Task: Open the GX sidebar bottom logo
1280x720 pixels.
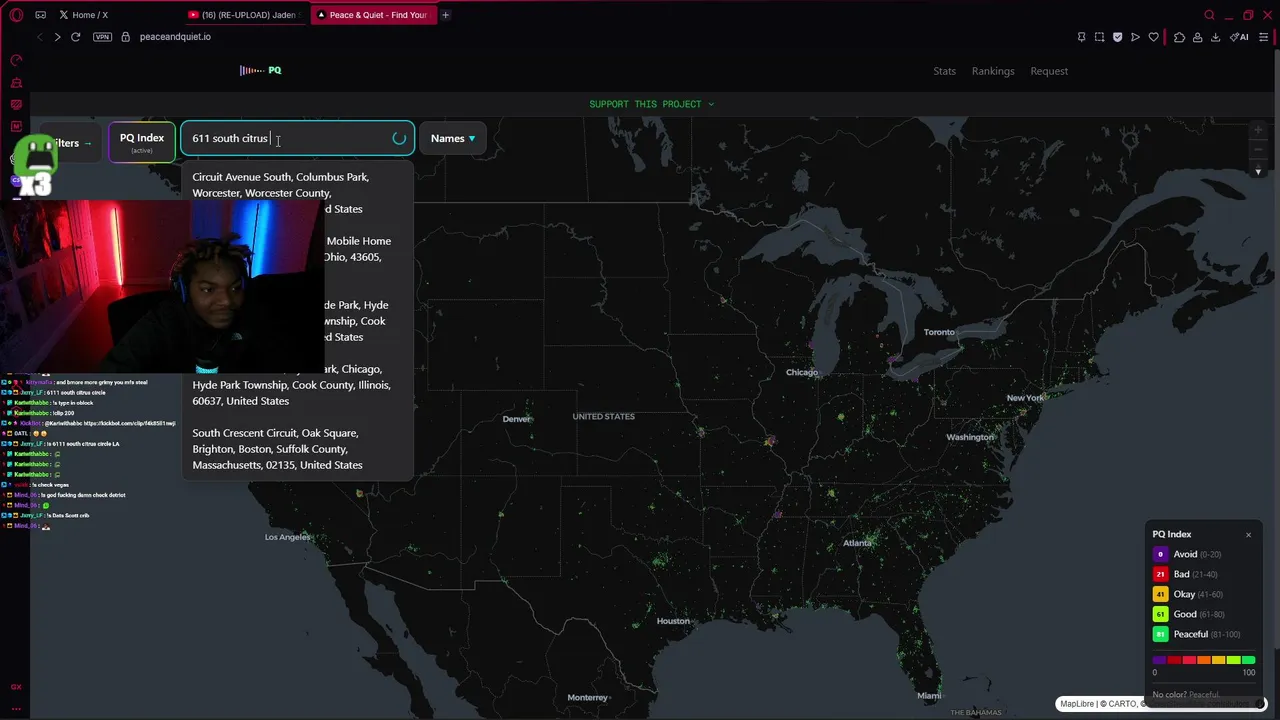Action: pos(16,687)
